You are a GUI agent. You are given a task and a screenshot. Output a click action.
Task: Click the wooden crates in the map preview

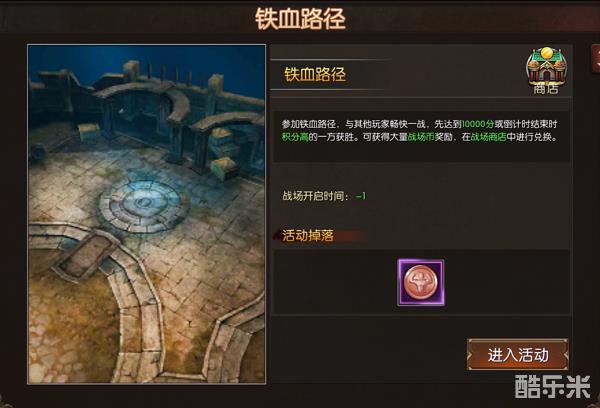(224, 153)
